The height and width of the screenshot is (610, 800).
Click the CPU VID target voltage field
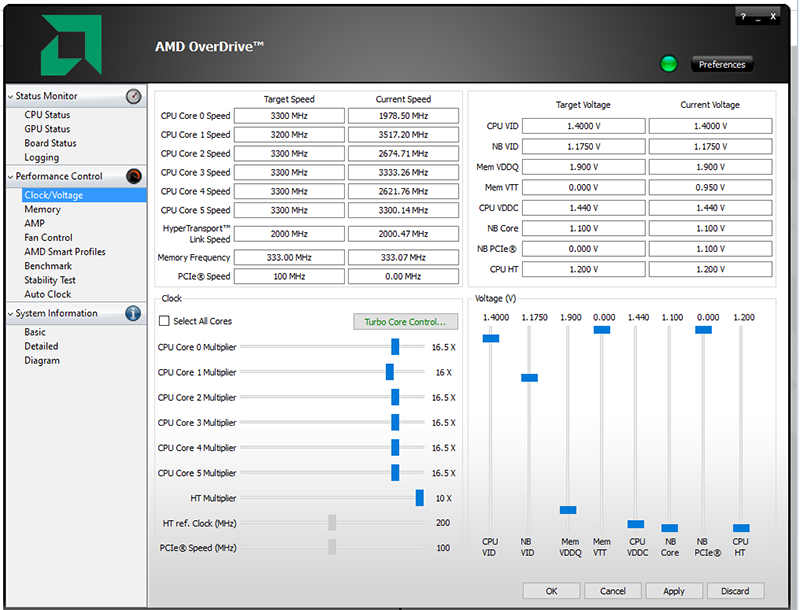coord(582,126)
